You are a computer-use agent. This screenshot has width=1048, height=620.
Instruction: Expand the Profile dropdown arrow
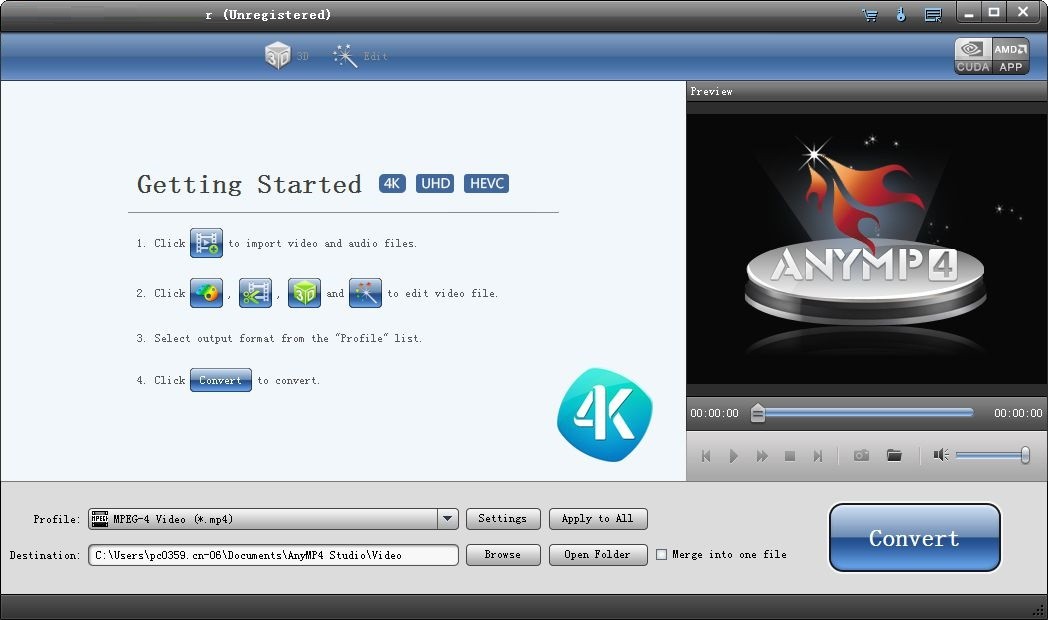(x=448, y=518)
